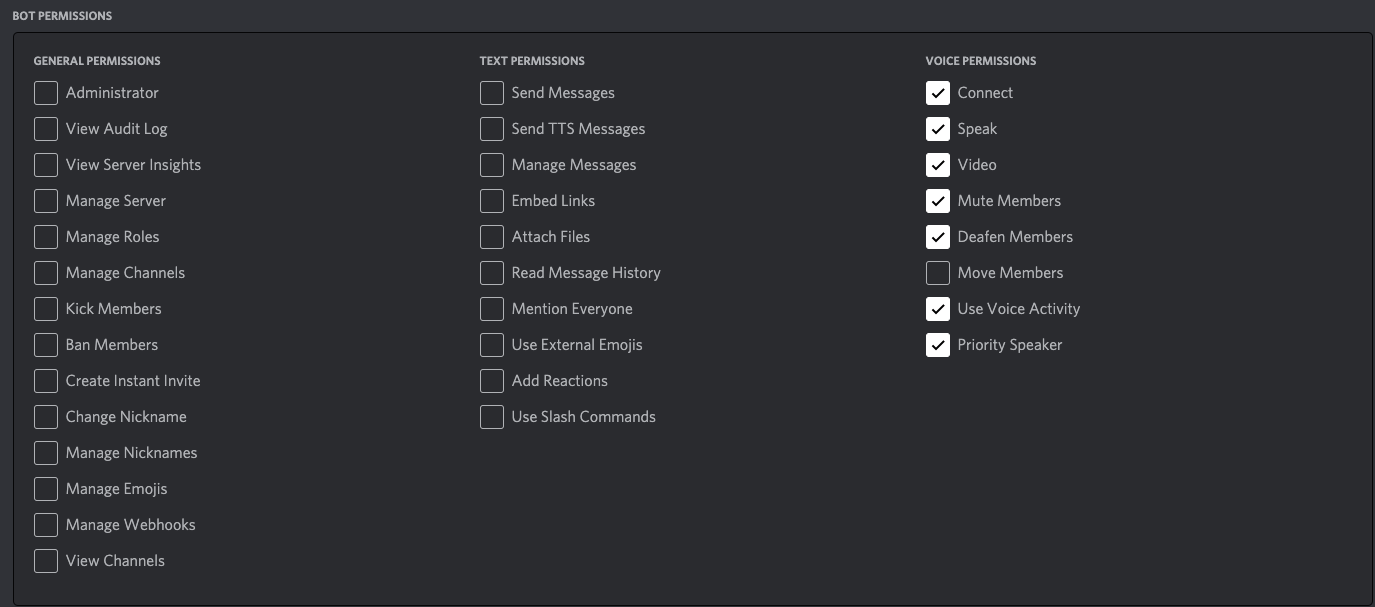This screenshot has width=1375, height=607.
Task: Check the Mention Everyone box
Action: (x=492, y=309)
